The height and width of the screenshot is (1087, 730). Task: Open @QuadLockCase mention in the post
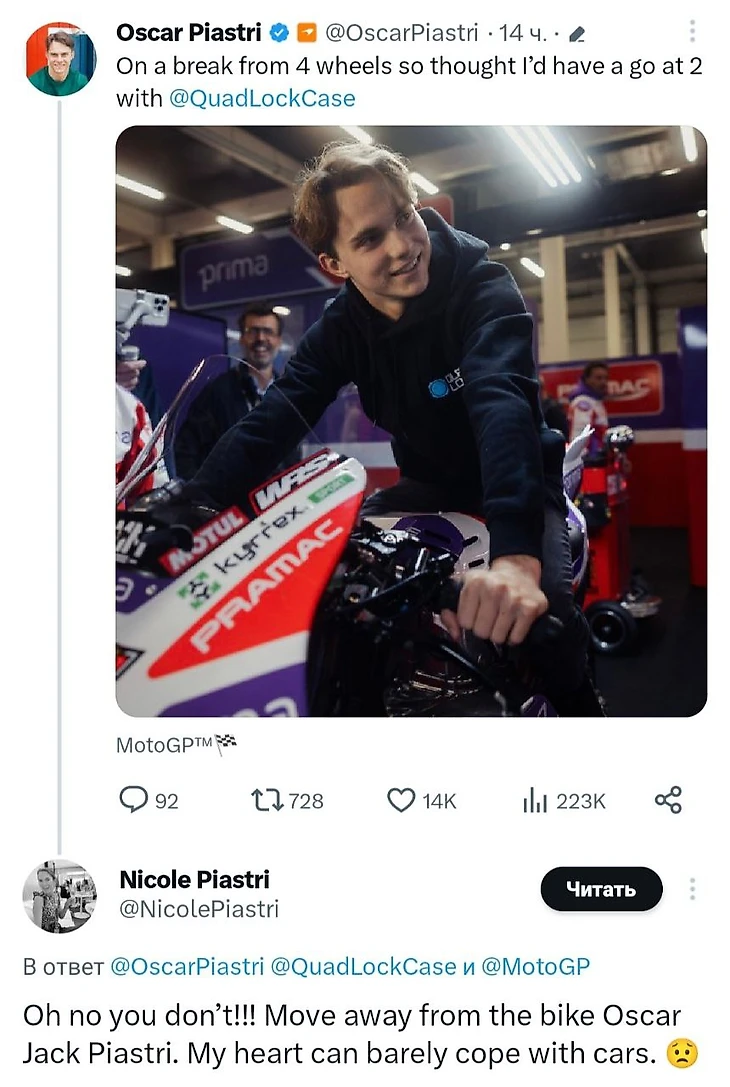point(262,98)
